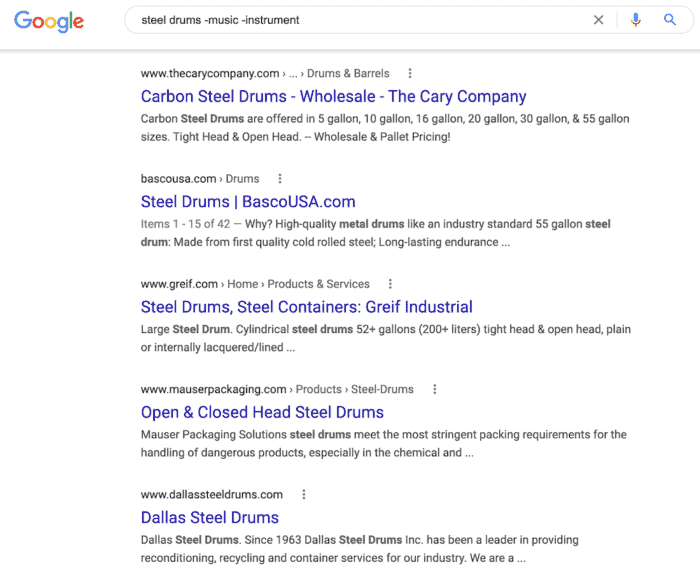
Task: Open Dallas Steel Drums link
Action: [210, 518]
